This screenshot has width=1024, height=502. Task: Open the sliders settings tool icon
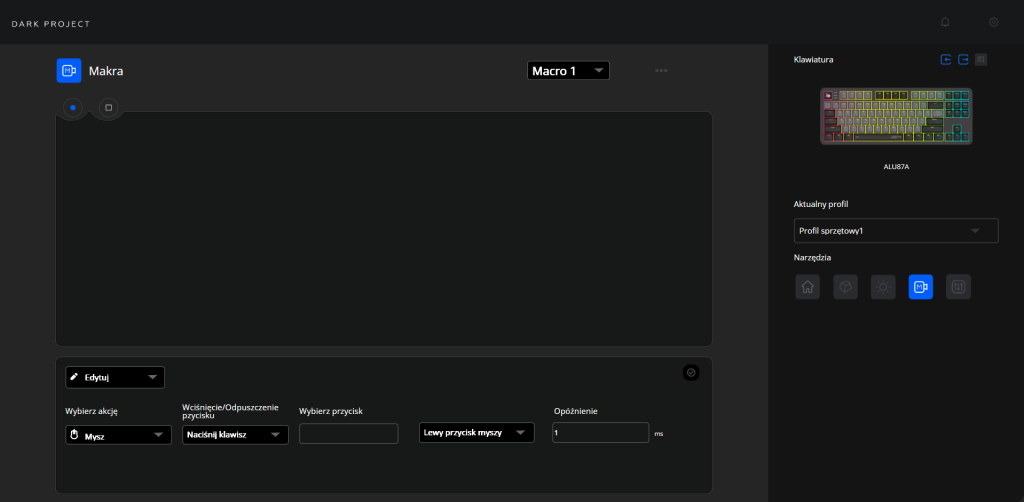pos(958,287)
